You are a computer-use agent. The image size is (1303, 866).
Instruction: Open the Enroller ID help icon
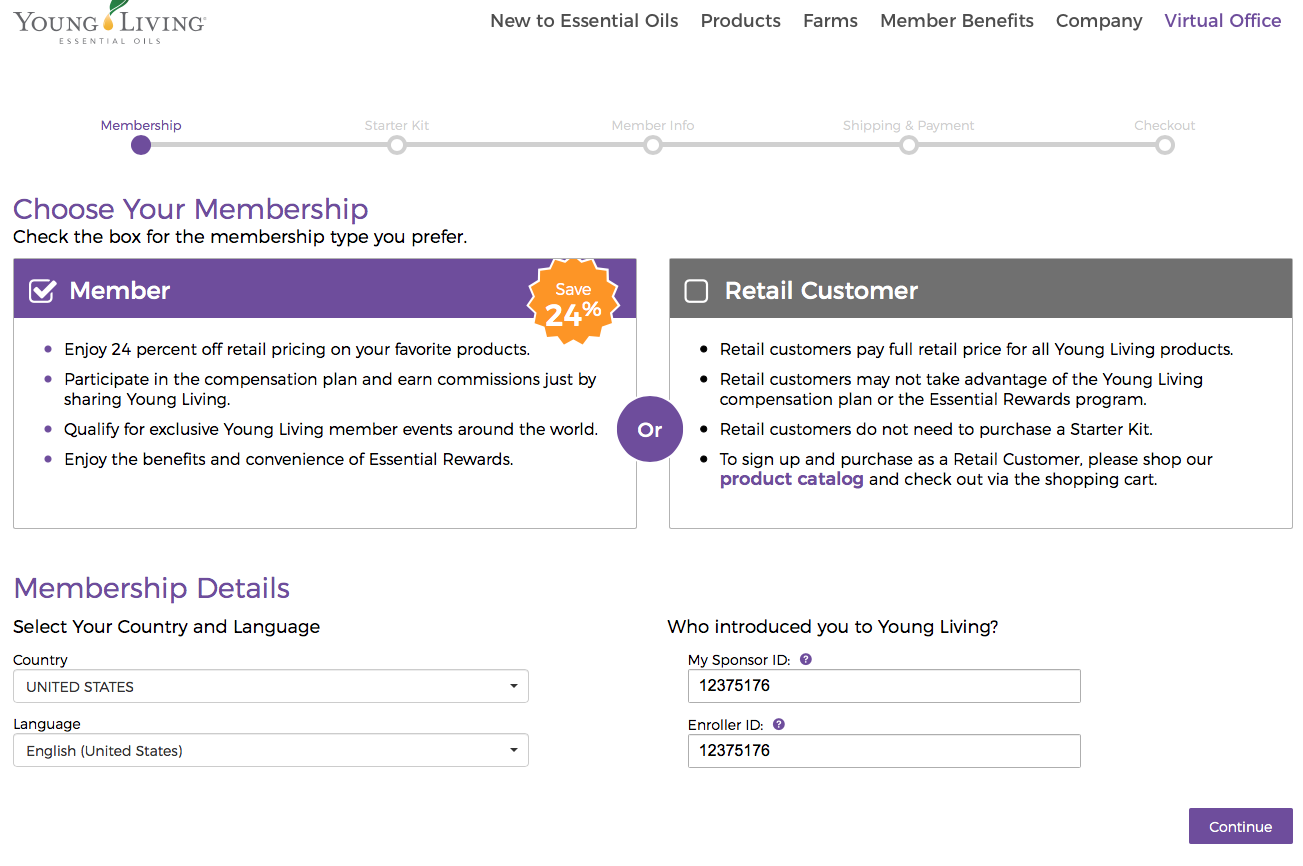coord(779,724)
